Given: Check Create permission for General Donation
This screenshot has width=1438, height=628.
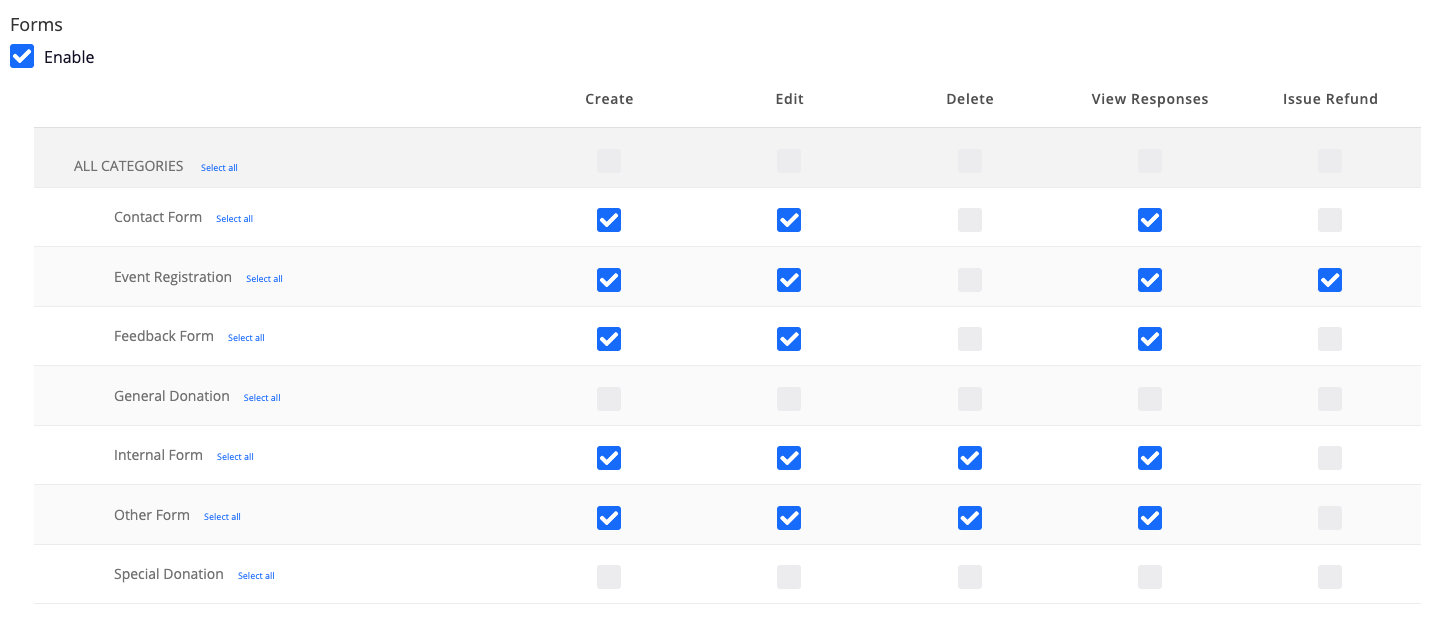Looking at the screenshot, I should (x=609, y=398).
